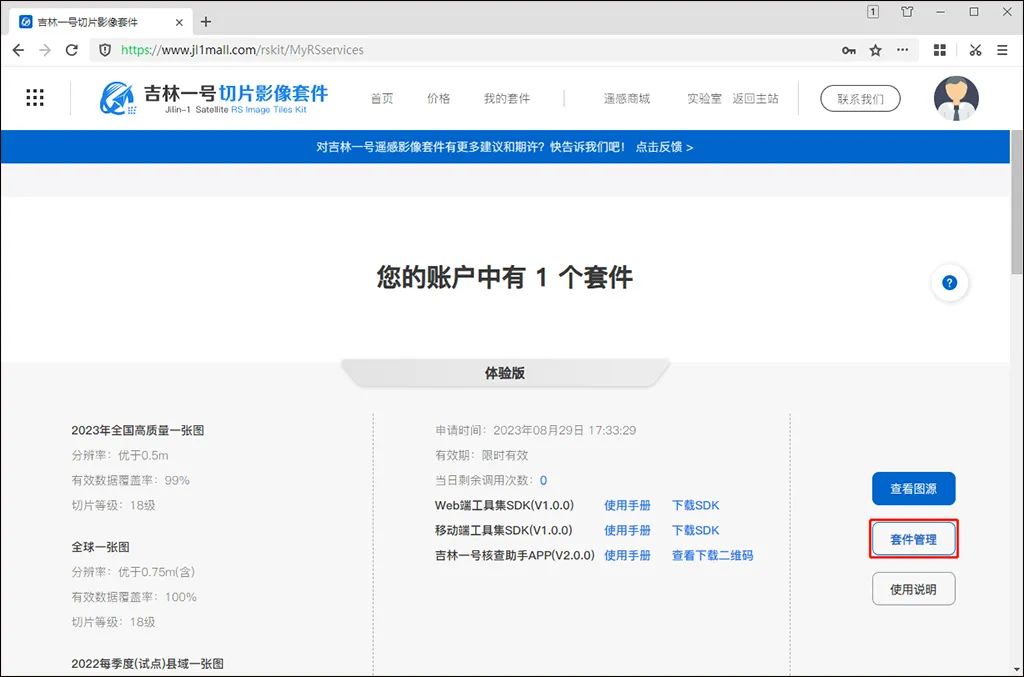Open the three-dot address bar menu
1024x677 pixels.
coord(903,50)
